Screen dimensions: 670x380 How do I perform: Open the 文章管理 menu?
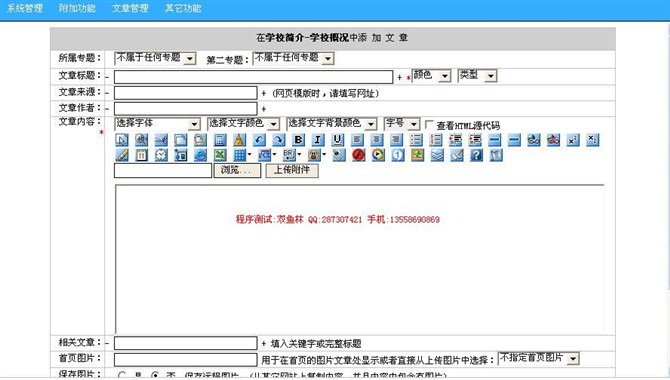coord(130,8)
